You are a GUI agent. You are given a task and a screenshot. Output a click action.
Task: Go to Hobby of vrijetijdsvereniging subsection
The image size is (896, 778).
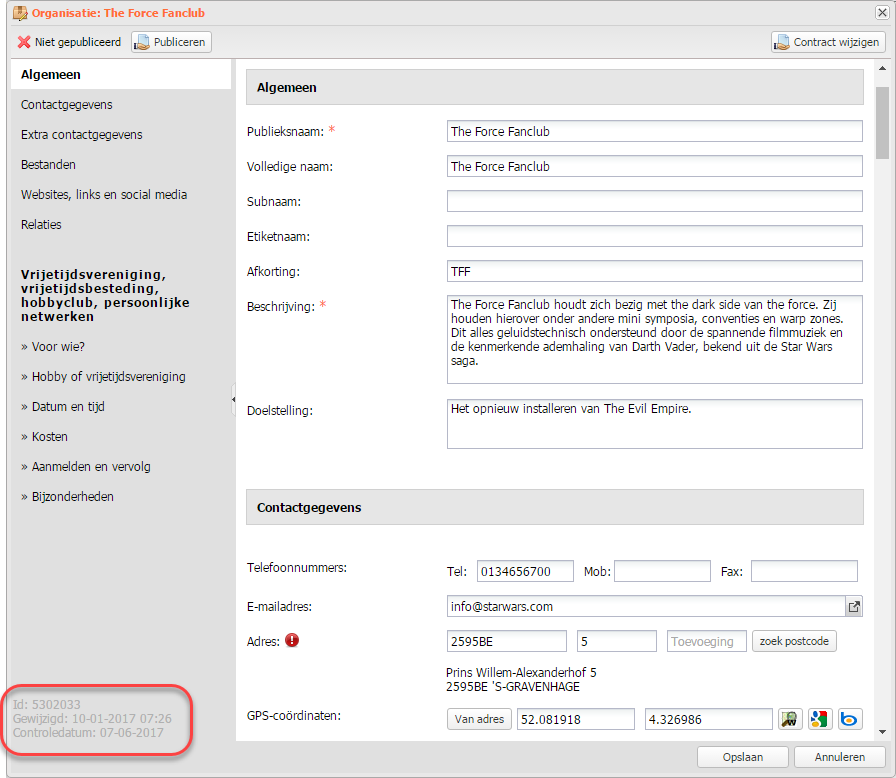(103, 377)
